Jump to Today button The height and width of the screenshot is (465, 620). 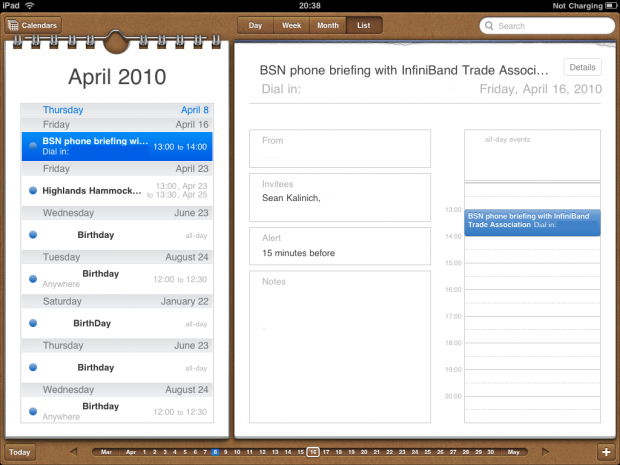pyautogui.click(x=20, y=452)
